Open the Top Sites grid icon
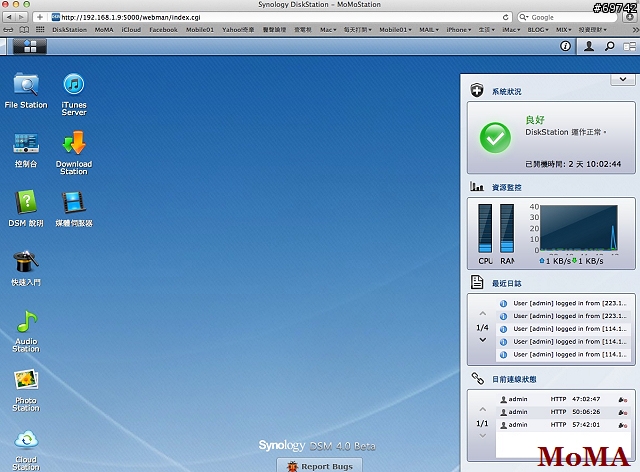Viewport: 640px width, 472px height. coord(40,29)
